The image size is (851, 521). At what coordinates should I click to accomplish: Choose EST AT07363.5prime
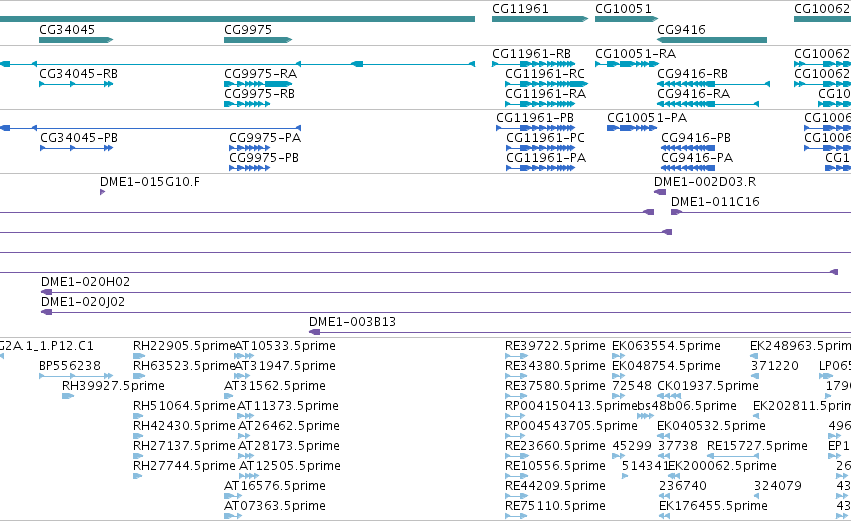click(x=275, y=506)
